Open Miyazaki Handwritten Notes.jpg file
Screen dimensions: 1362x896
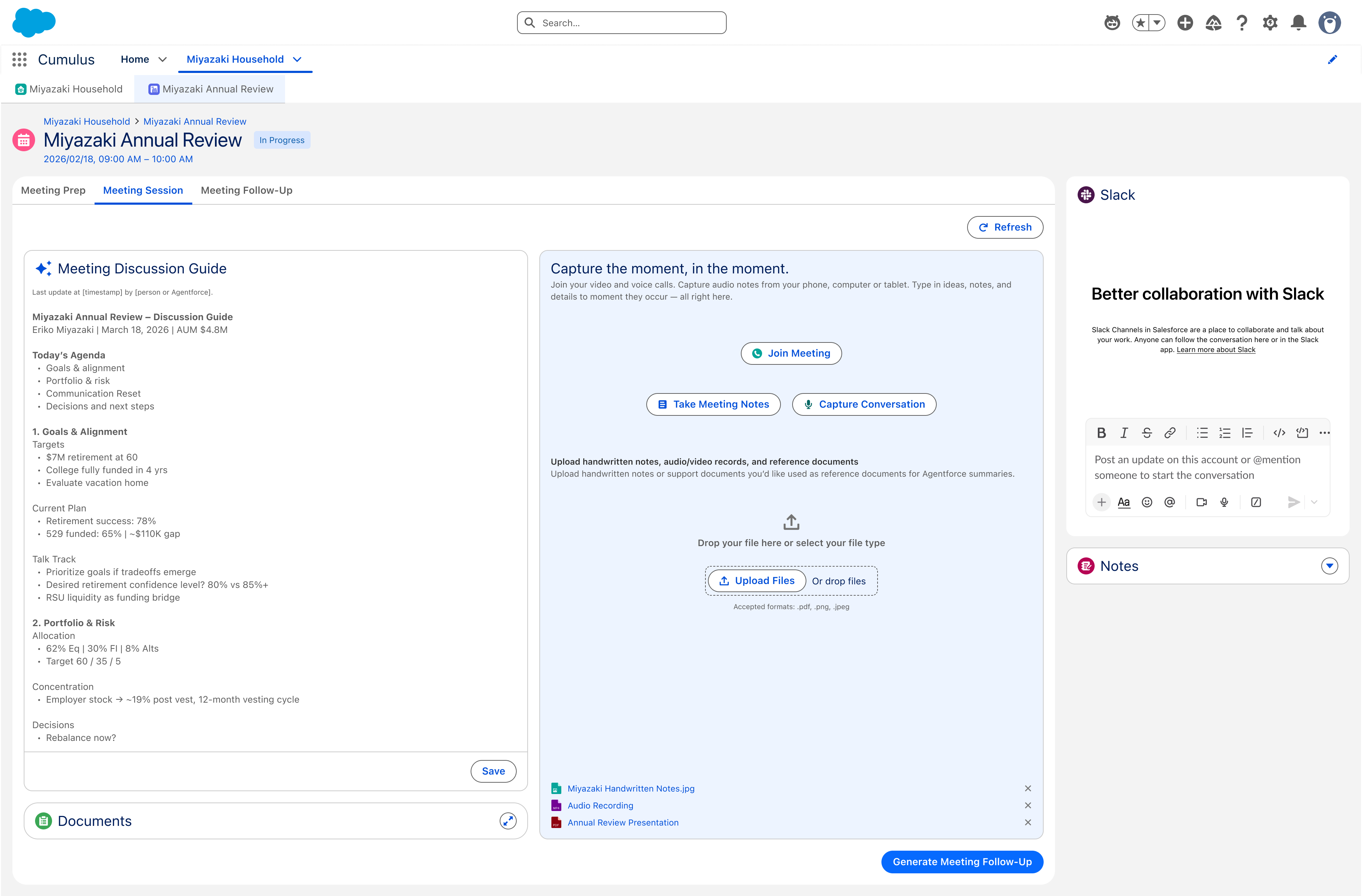[631, 788]
